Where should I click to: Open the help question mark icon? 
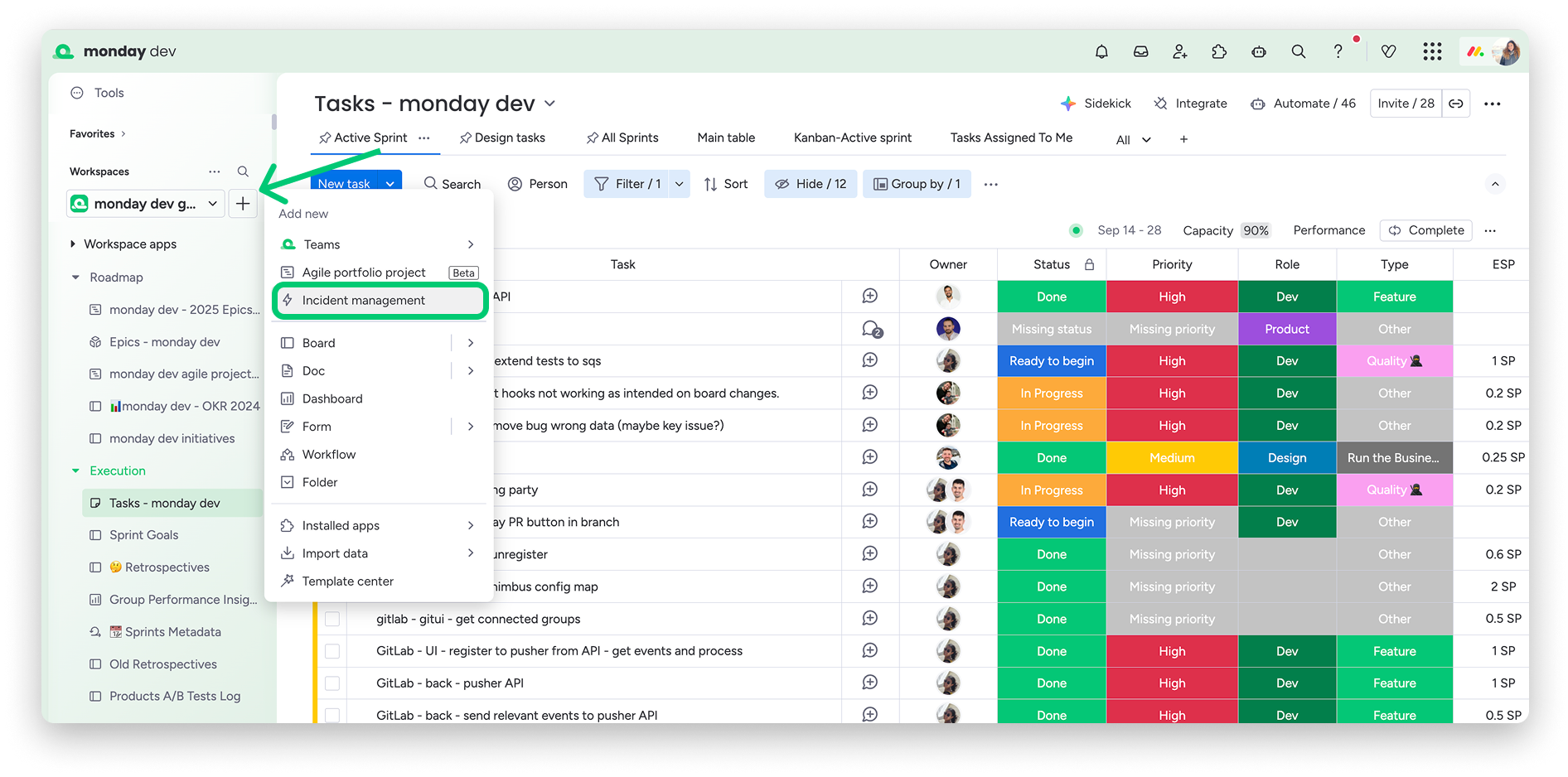click(x=1338, y=51)
